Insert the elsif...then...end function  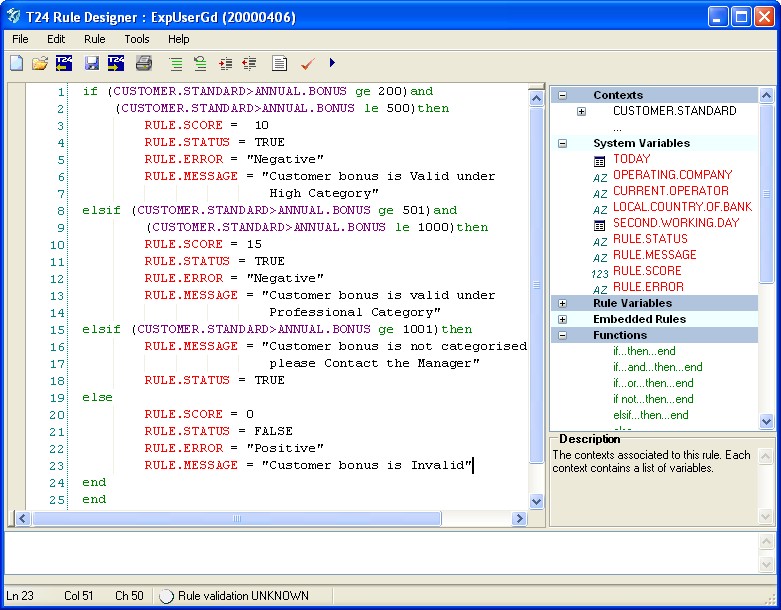point(651,415)
